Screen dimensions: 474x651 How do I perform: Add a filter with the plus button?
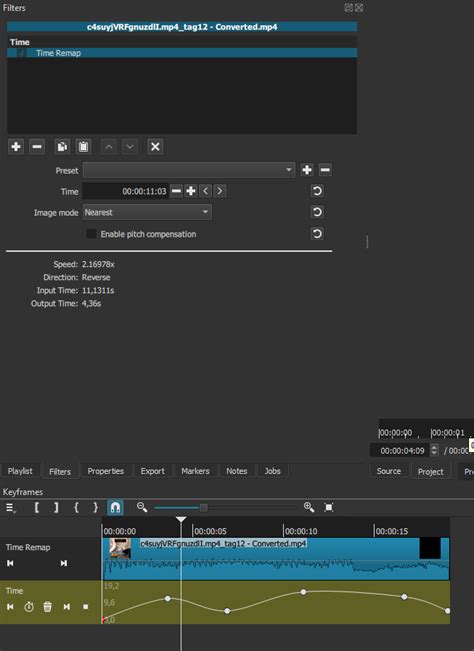coord(16,147)
